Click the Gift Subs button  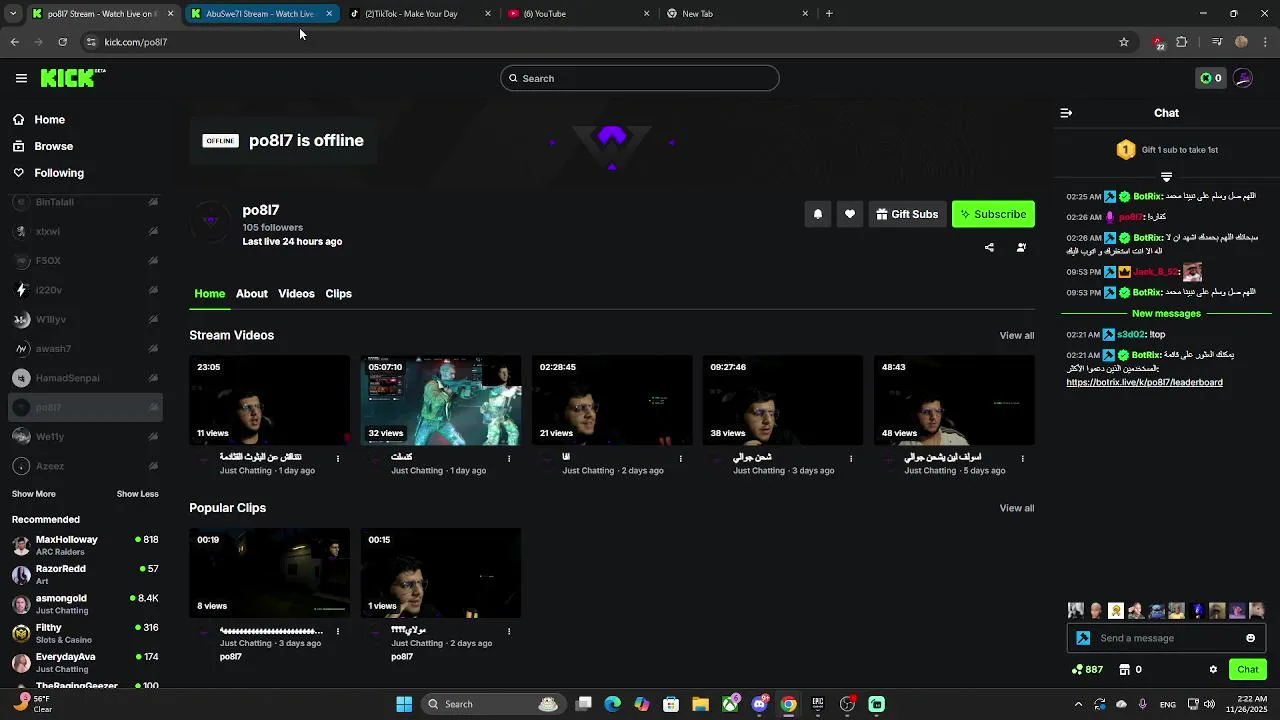907,214
